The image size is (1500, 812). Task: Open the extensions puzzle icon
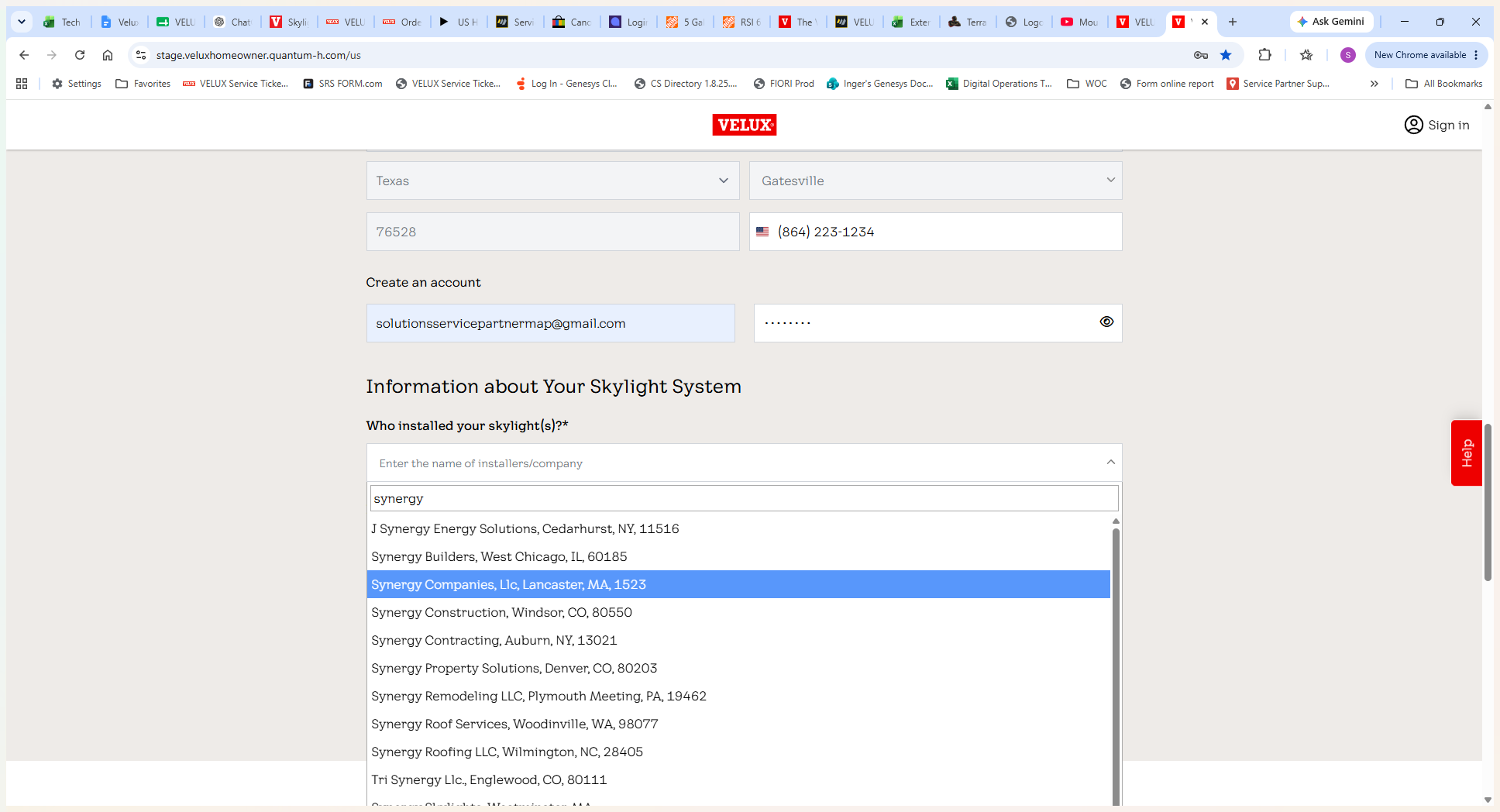[x=1264, y=55]
